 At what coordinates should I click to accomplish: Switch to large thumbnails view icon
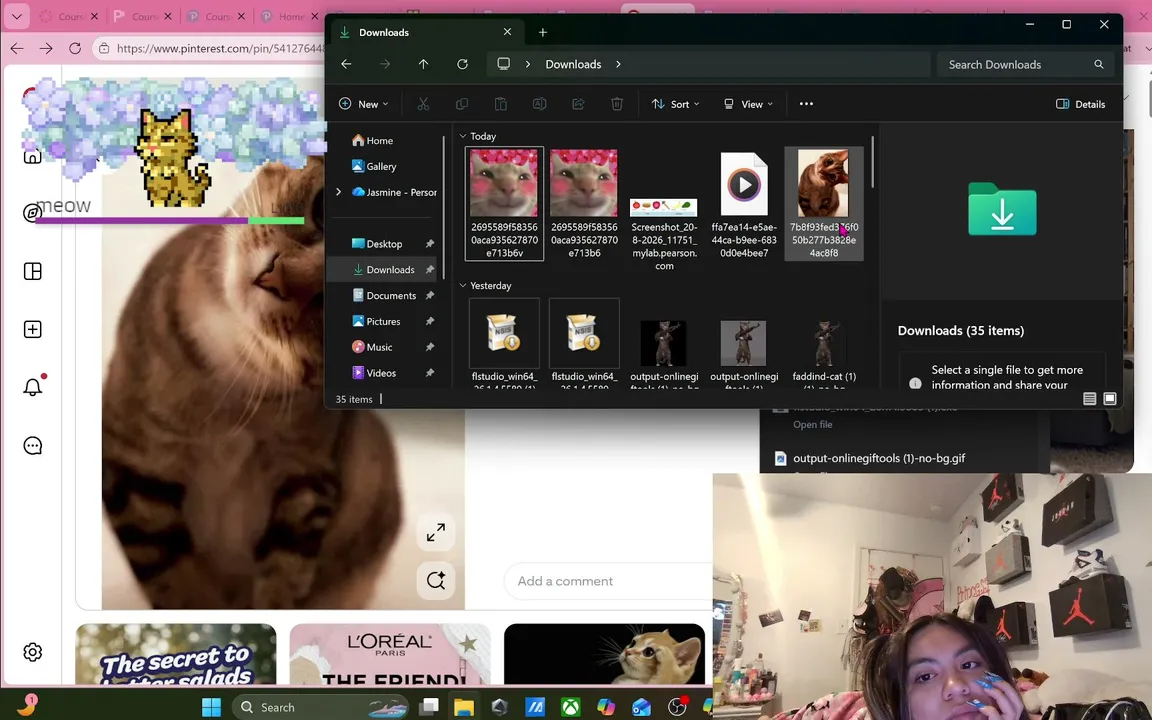click(x=1109, y=398)
